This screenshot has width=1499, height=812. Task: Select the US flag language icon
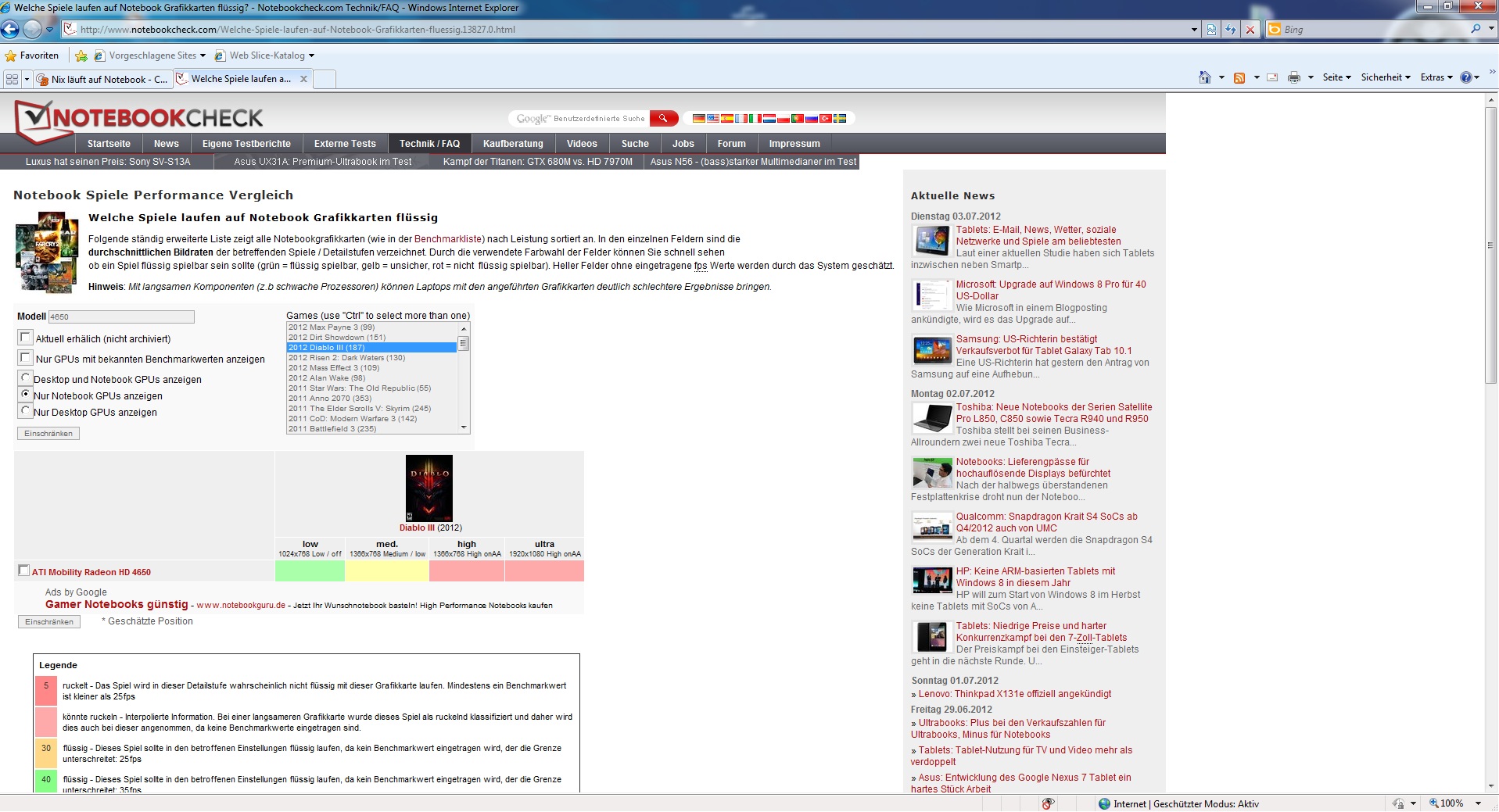[x=713, y=119]
